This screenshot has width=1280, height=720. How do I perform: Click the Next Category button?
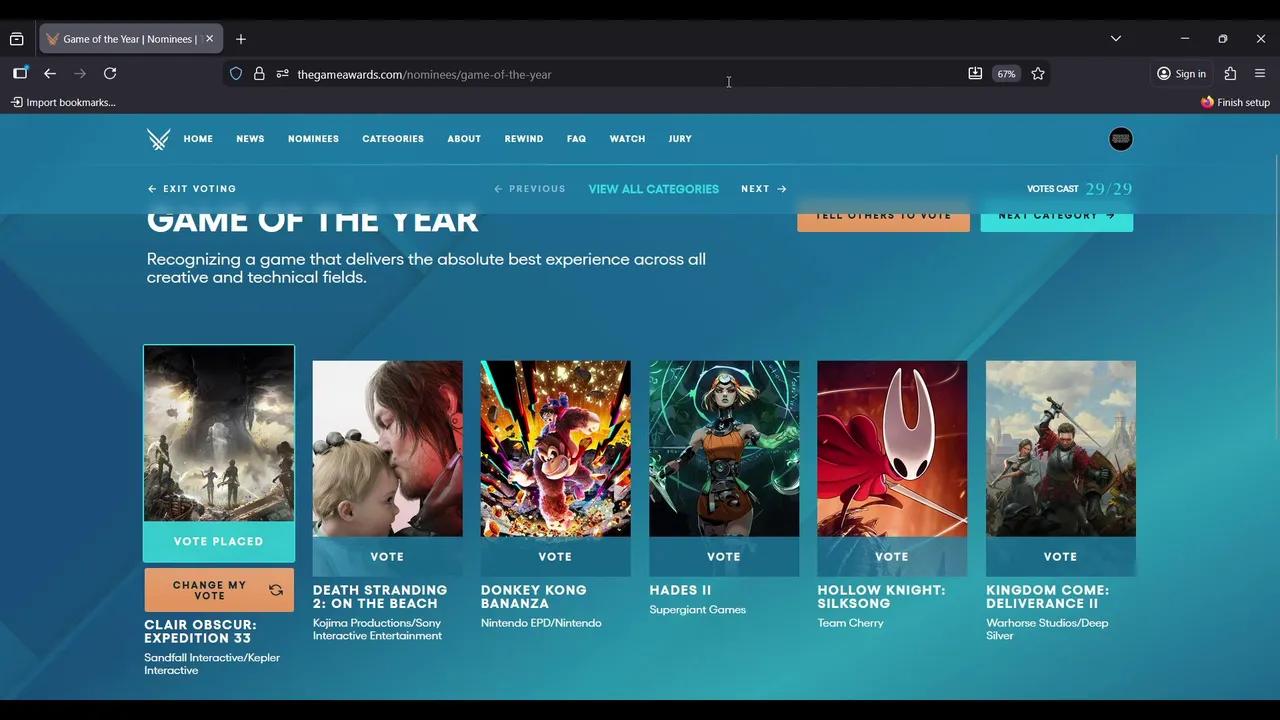[1057, 216]
